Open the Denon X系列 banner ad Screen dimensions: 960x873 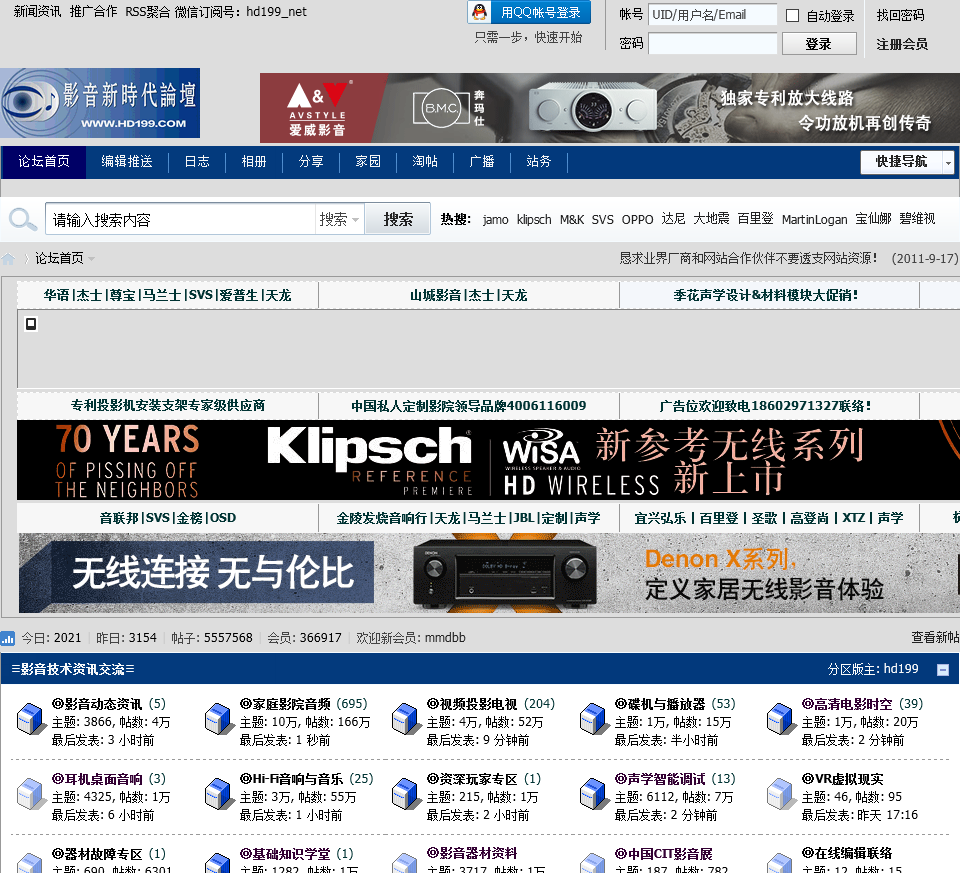[x=489, y=573]
